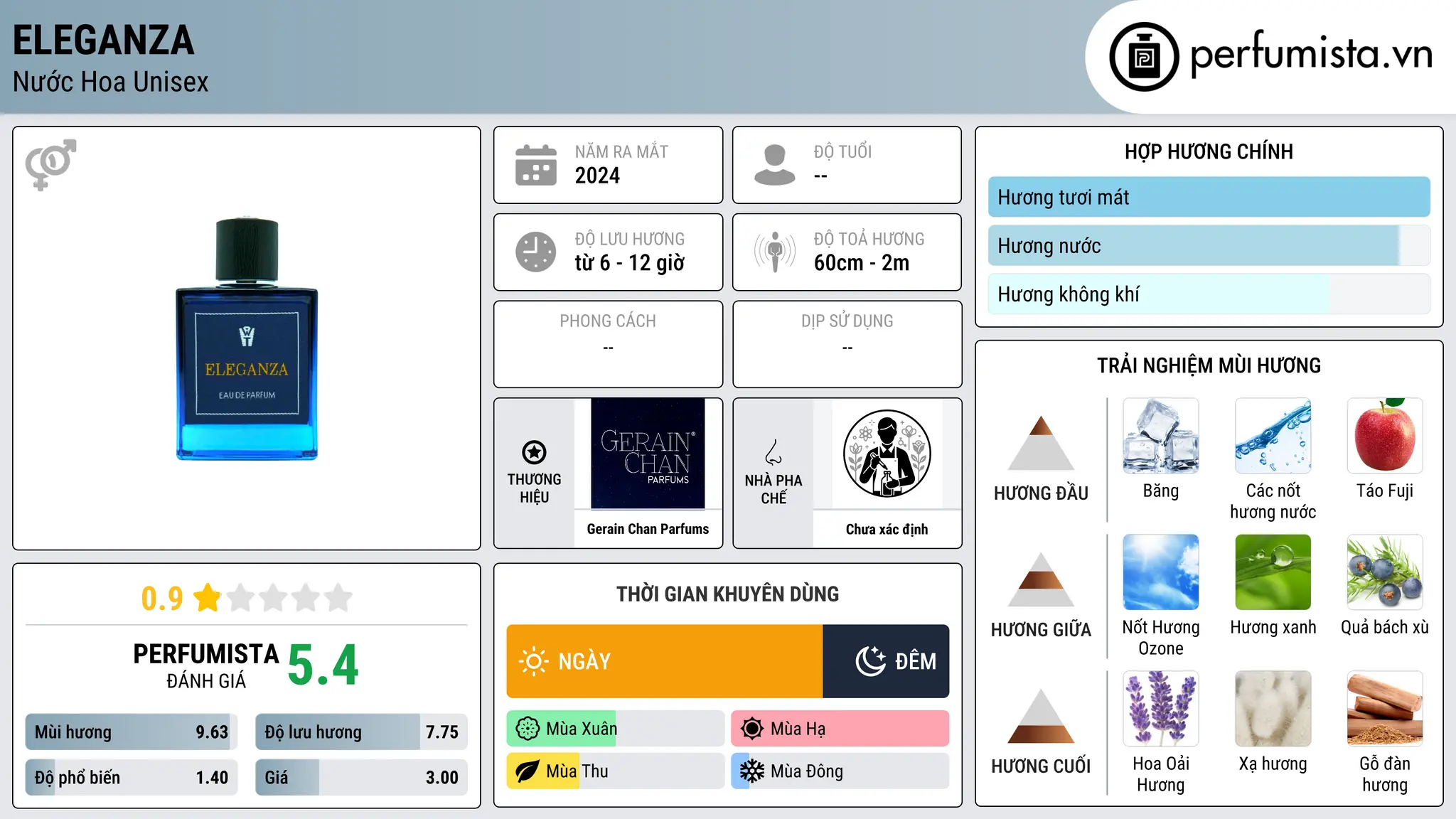1456x819 pixels.
Task: Click the nose icon above Nhà pha chế
Action: pos(773,452)
